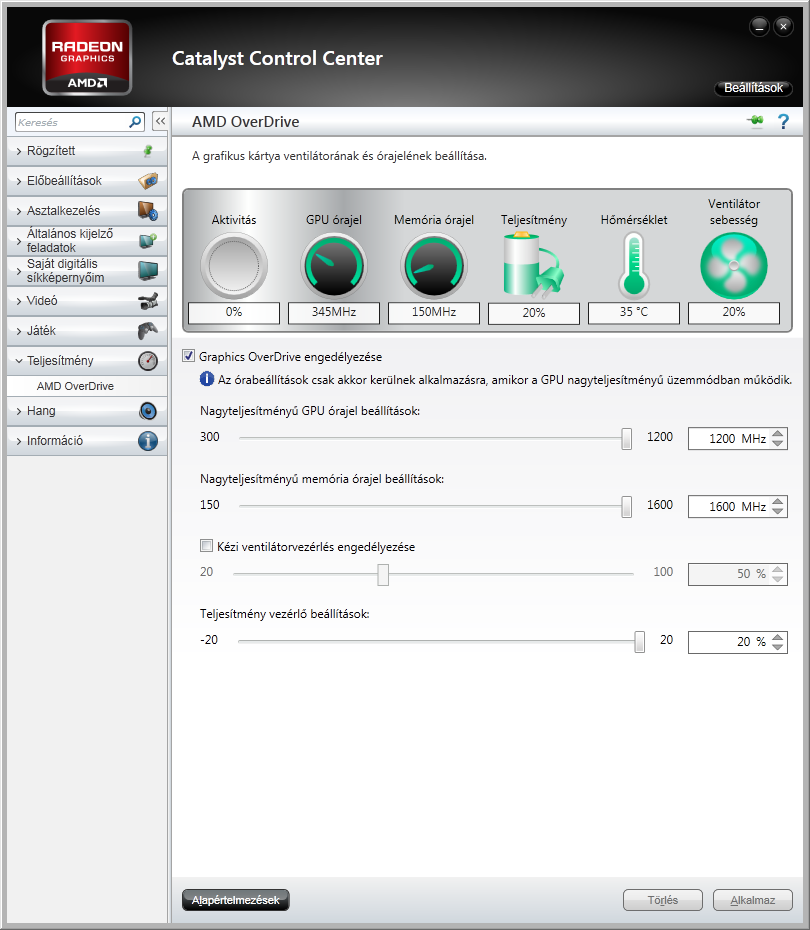Click the pin icon beside Rögzített
This screenshot has height=930, width=810.
click(x=148, y=151)
